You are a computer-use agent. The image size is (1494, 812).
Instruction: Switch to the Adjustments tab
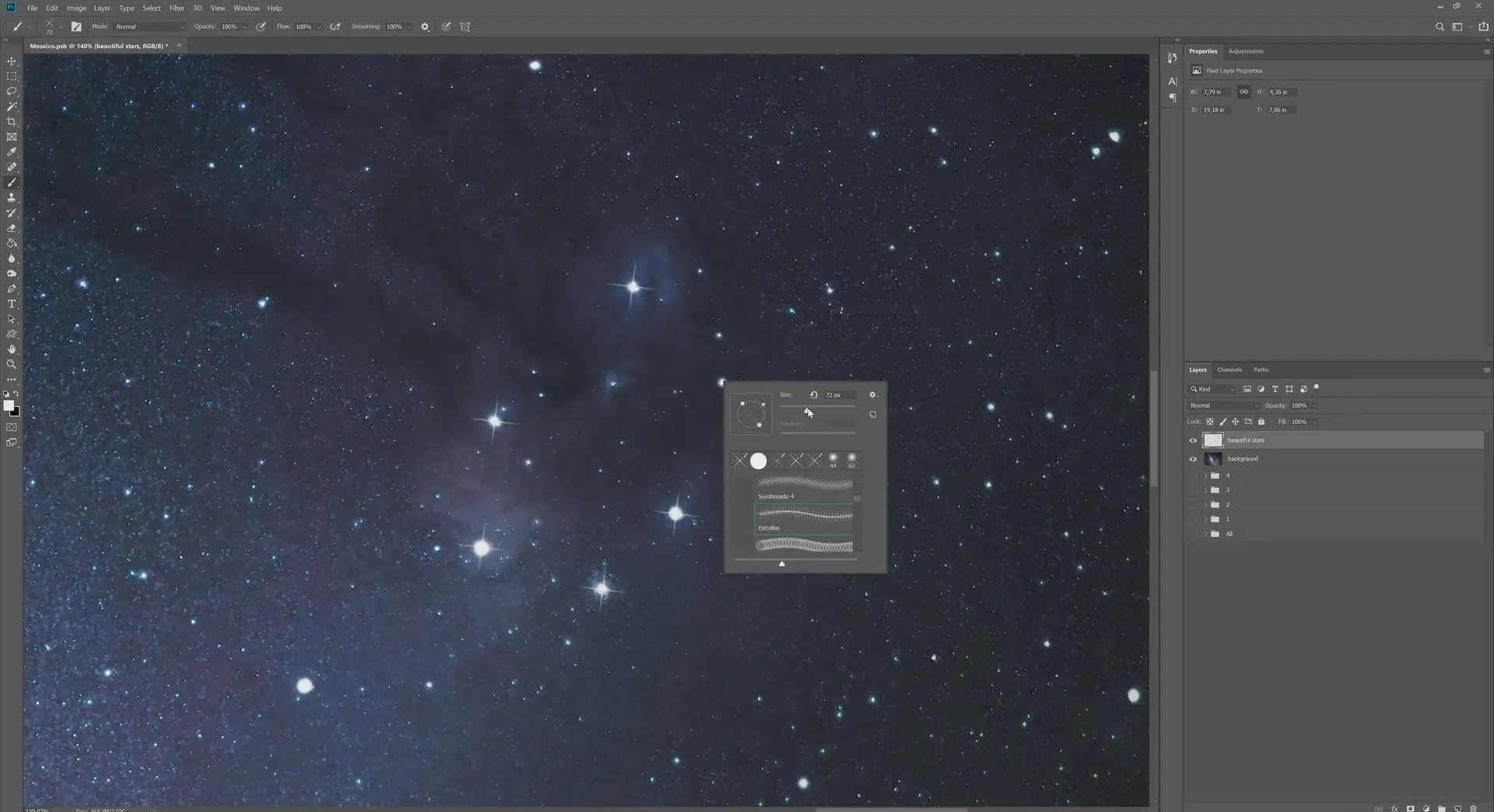point(1246,51)
